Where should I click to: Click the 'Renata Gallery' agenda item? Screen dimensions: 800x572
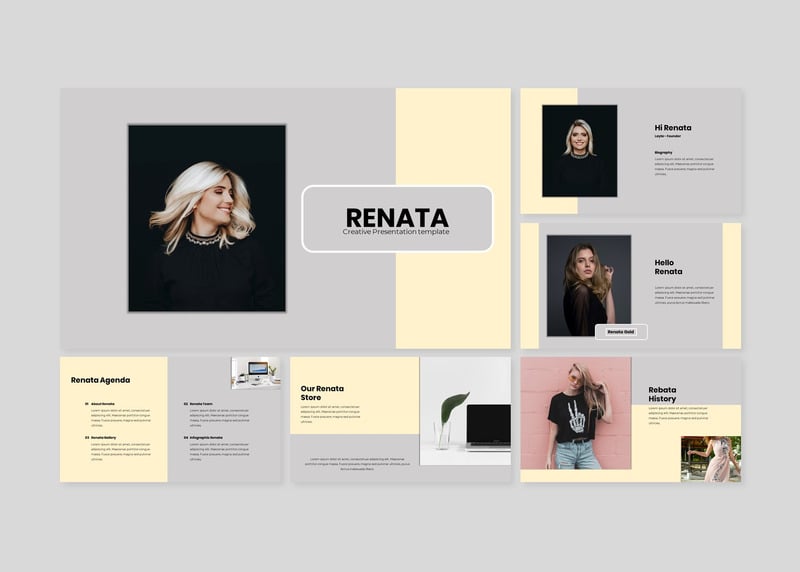[101, 438]
